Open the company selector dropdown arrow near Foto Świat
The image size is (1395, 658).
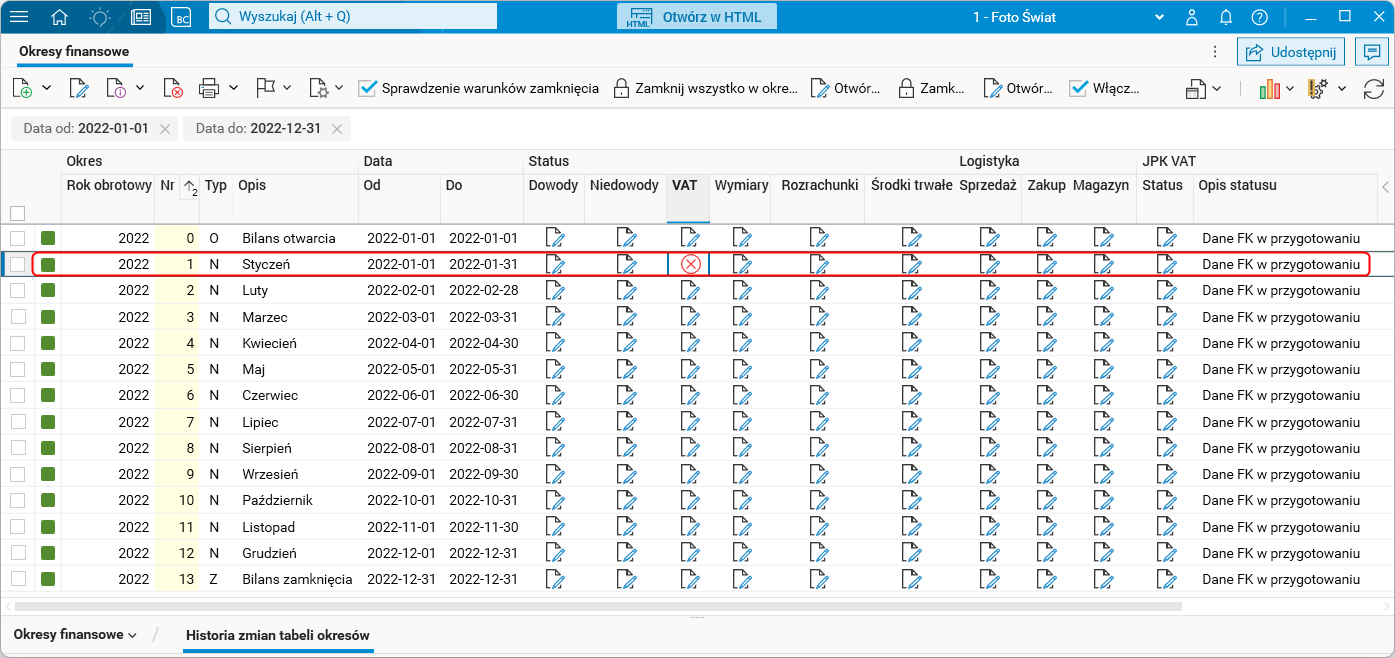(x=1160, y=17)
